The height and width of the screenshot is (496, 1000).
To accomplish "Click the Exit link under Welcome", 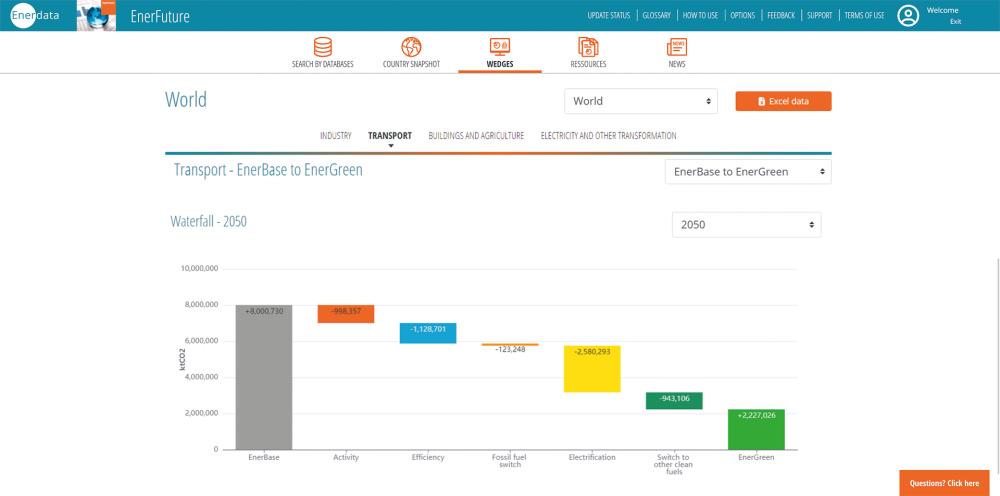I will coord(955,22).
